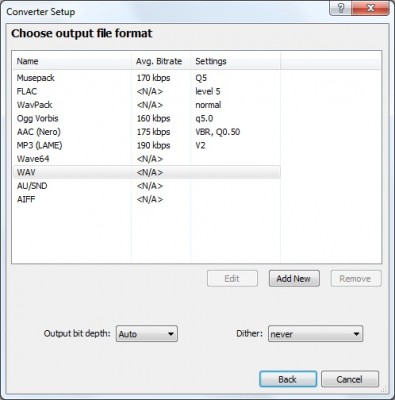Select the Ogg Vorbis format row

pyautogui.click(x=147, y=118)
